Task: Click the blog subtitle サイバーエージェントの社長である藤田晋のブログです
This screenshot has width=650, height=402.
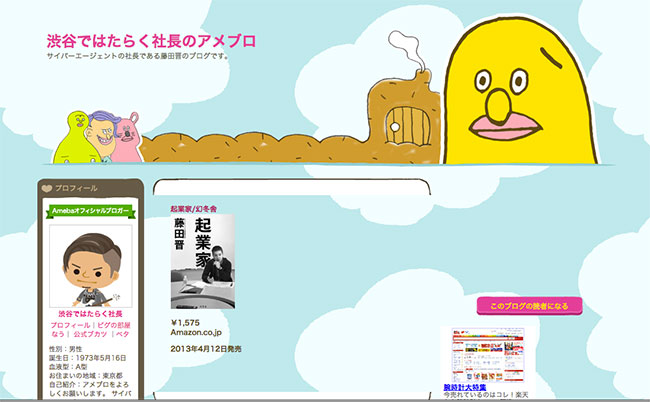Action: click(x=138, y=56)
